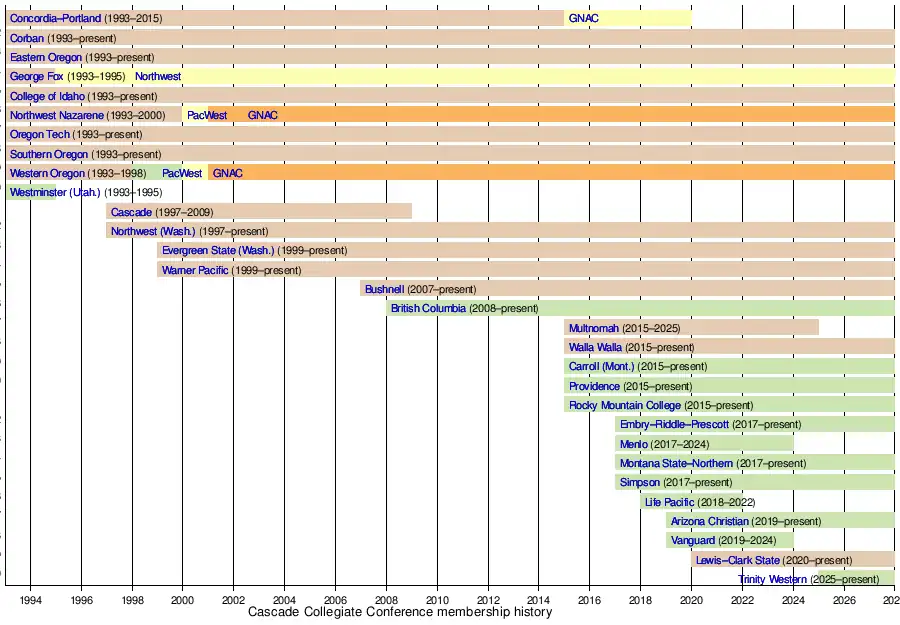Click the Lewis–Clark State timeline bar link
Screen dimensions: 900x625
738,560
